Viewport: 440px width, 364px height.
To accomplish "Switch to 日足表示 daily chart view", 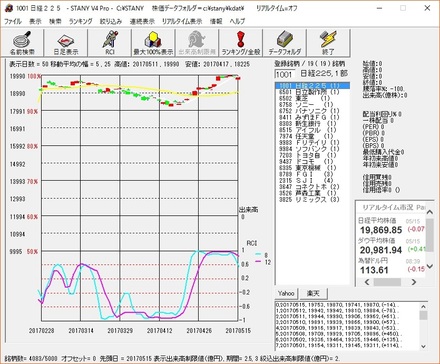I will pyautogui.click(x=66, y=43).
